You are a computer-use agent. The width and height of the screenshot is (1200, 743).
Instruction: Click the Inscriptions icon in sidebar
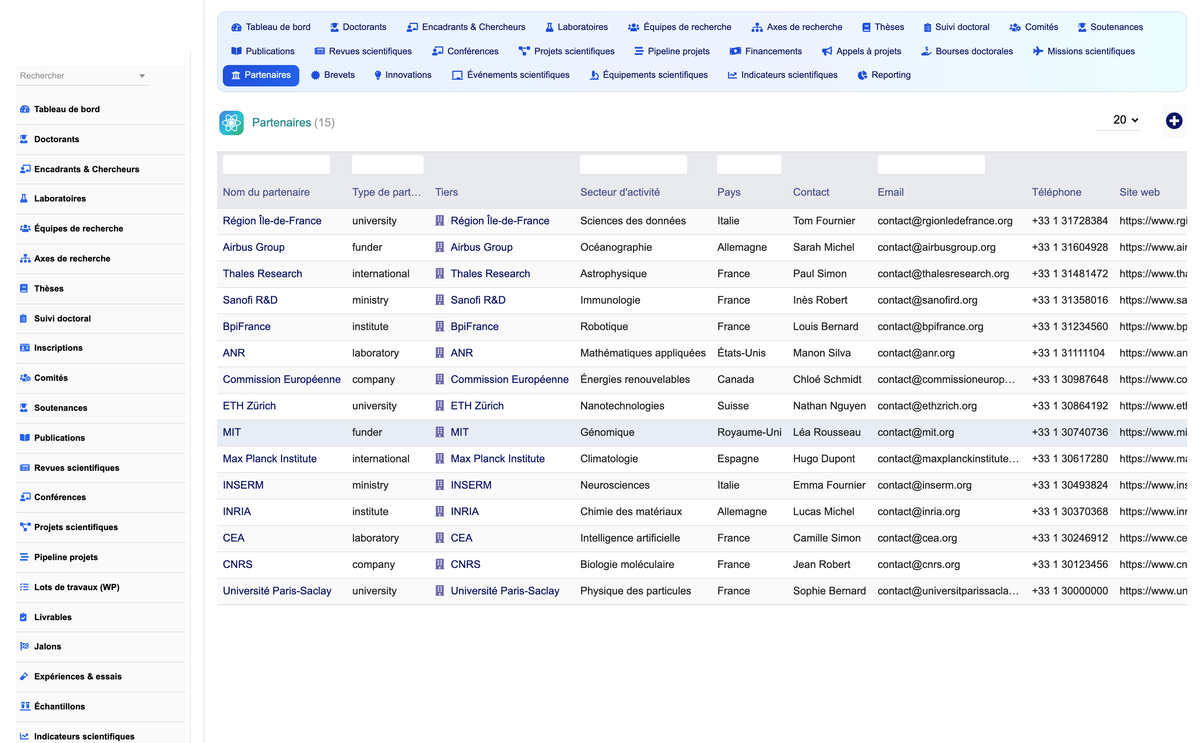pos(25,348)
